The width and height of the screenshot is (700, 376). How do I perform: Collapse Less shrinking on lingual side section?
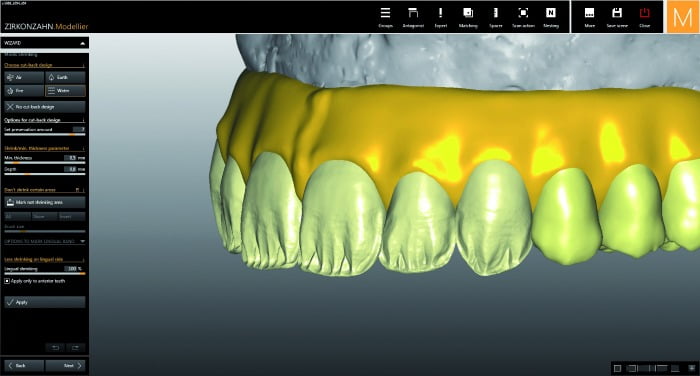(83, 259)
